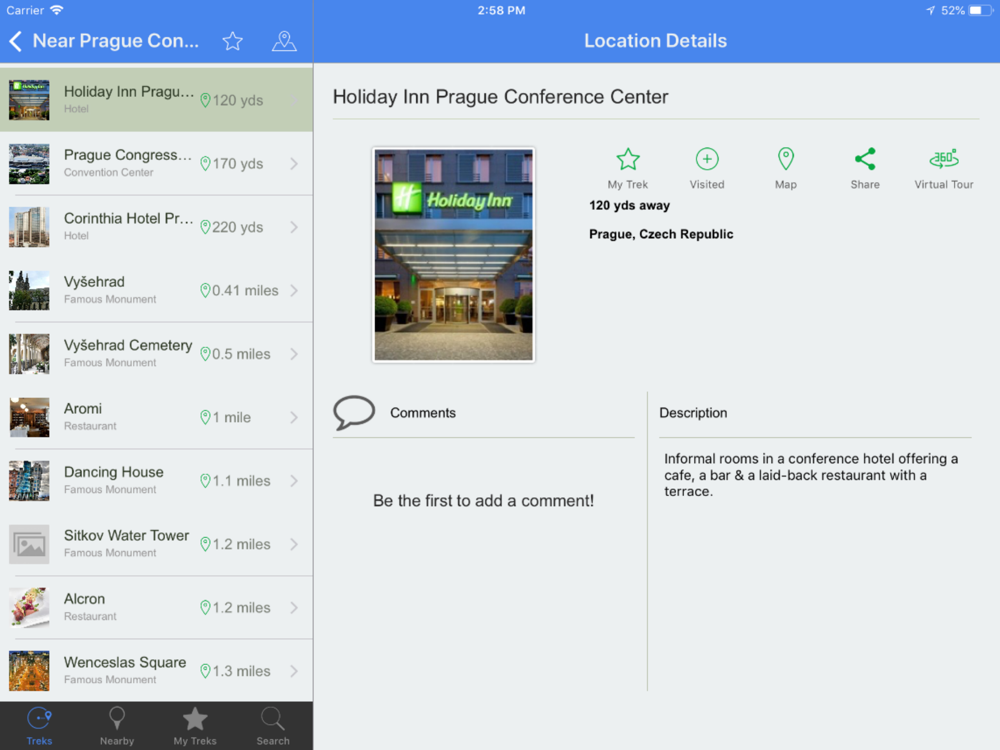The width and height of the screenshot is (1000, 750).
Task: Open Wenceslas Square row chevron
Action: 294,672
